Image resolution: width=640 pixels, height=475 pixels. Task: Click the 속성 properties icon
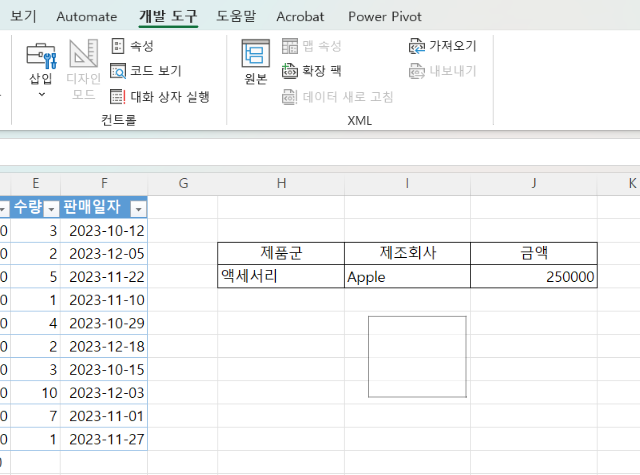118,46
